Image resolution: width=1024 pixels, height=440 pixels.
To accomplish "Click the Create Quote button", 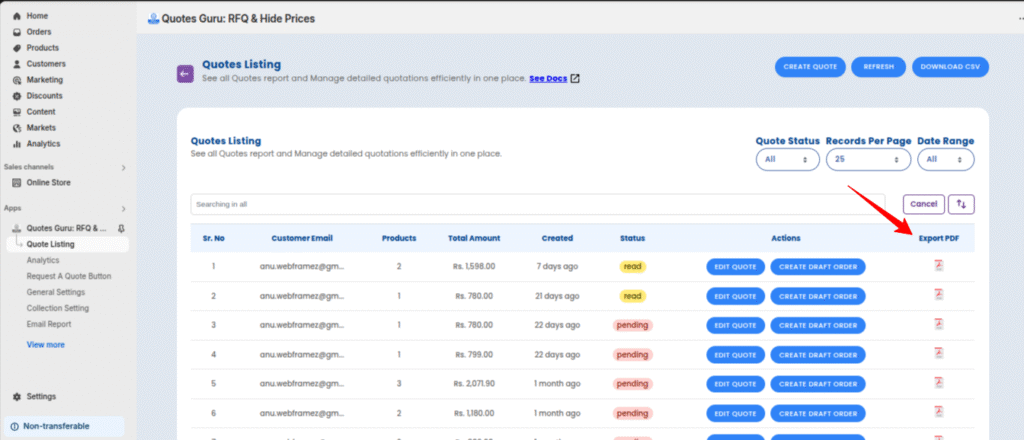I will pos(810,67).
